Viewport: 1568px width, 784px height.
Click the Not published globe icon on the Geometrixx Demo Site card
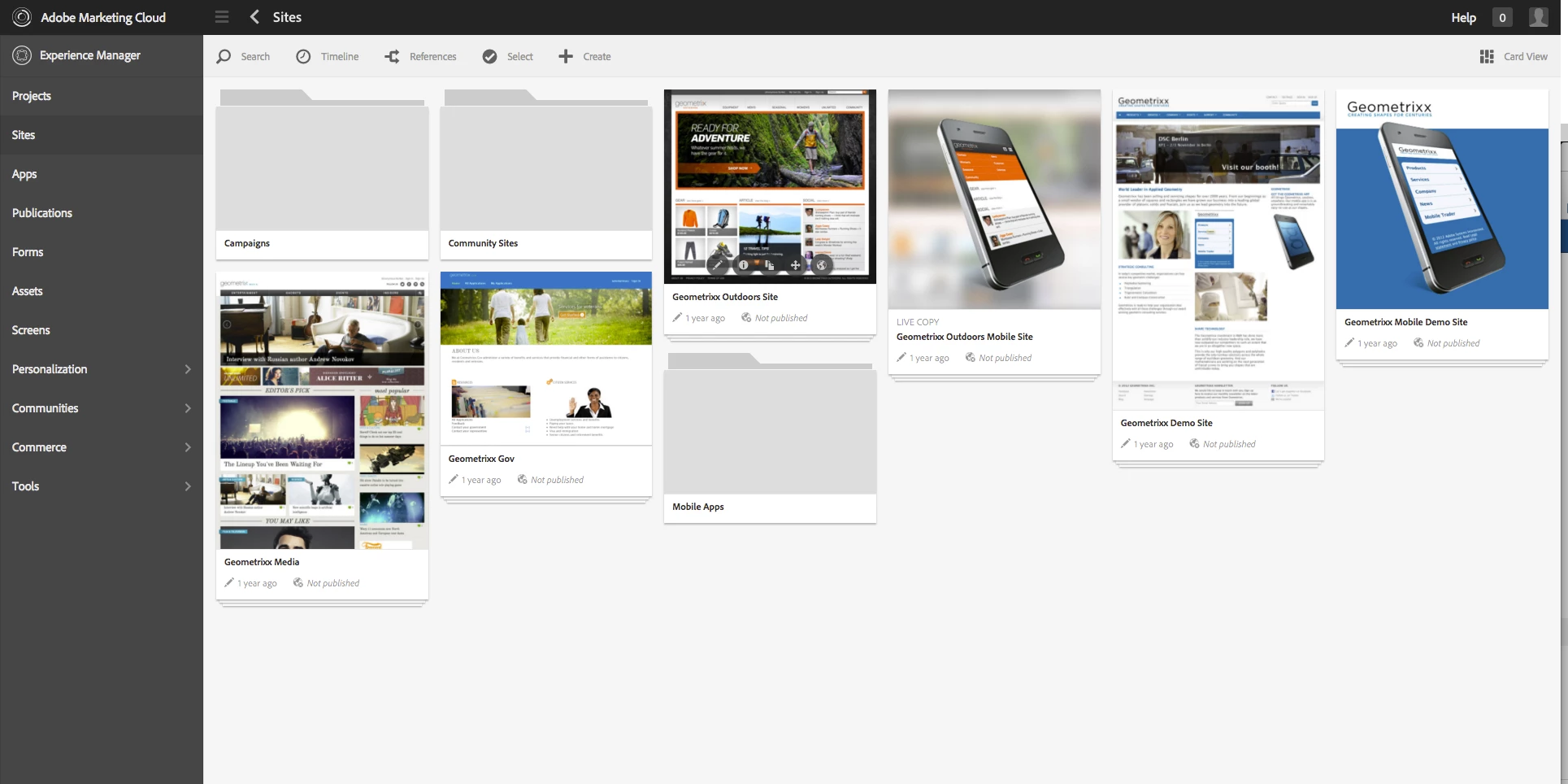click(x=1195, y=443)
